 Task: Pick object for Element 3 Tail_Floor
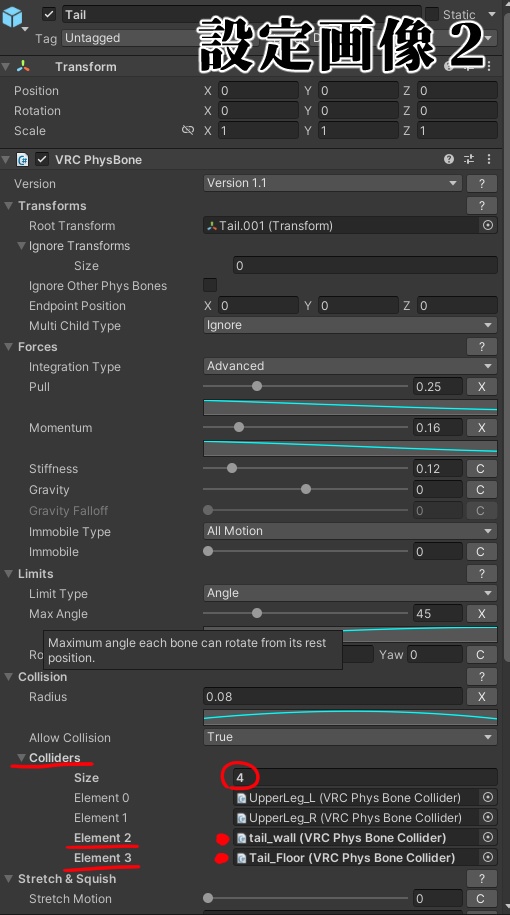coord(488,857)
